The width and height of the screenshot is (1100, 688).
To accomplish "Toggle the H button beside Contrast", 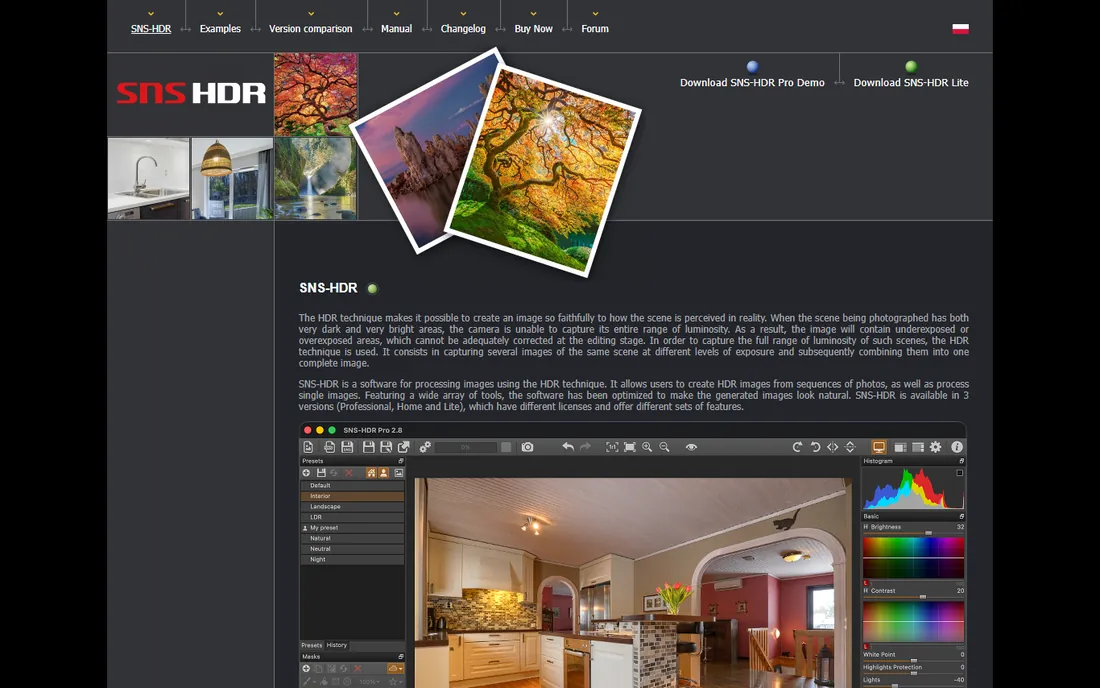I will coord(866,591).
